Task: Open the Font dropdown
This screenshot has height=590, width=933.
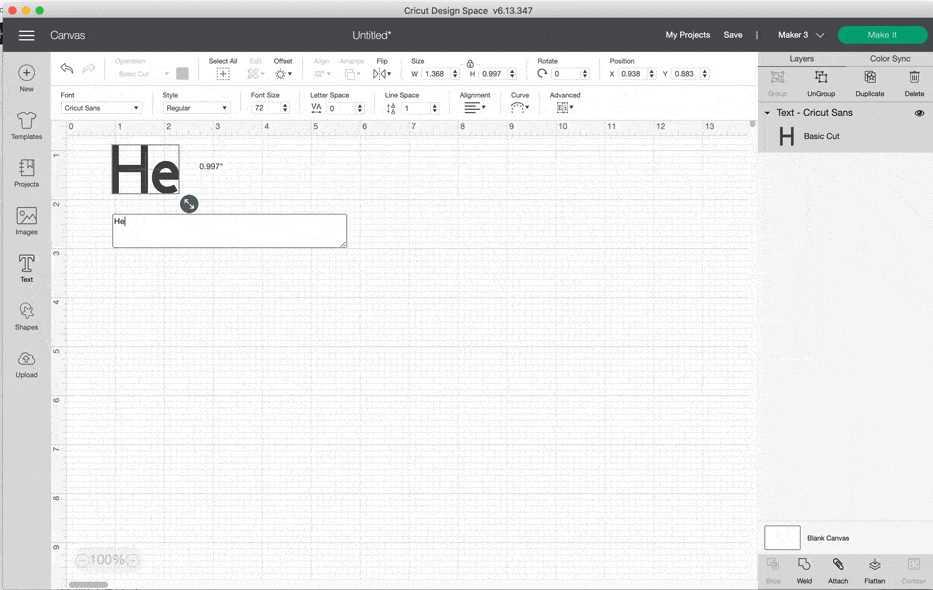Action: pos(101,108)
